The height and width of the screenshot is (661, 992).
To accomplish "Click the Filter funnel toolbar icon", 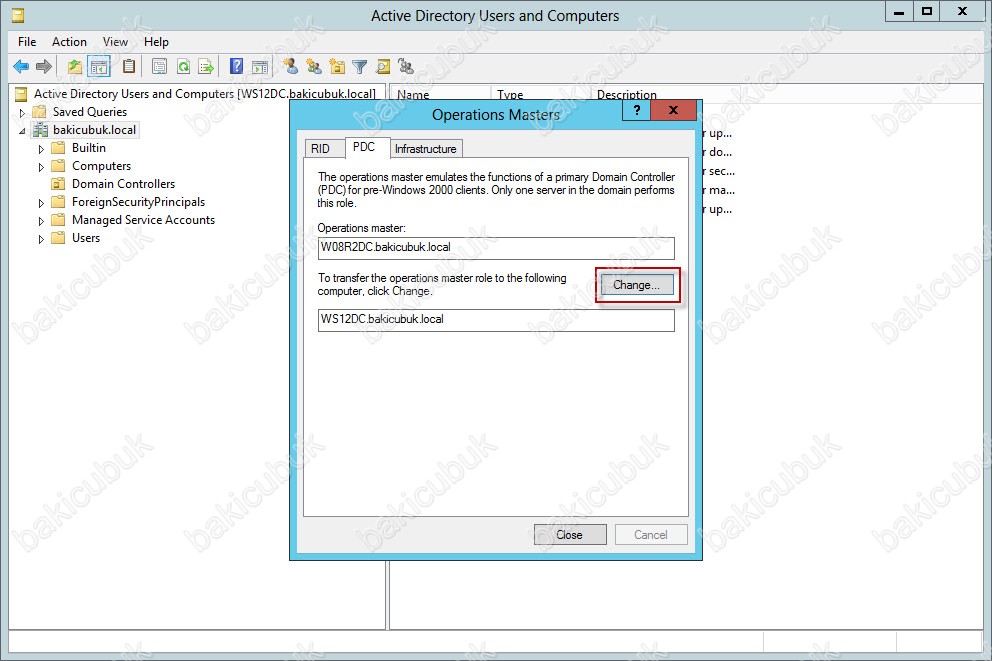I will pos(359,66).
